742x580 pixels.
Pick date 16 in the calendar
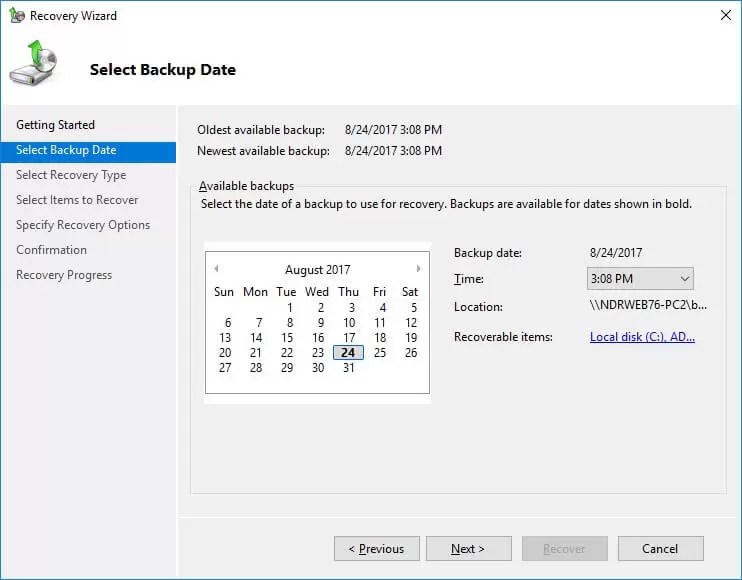(x=318, y=338)
